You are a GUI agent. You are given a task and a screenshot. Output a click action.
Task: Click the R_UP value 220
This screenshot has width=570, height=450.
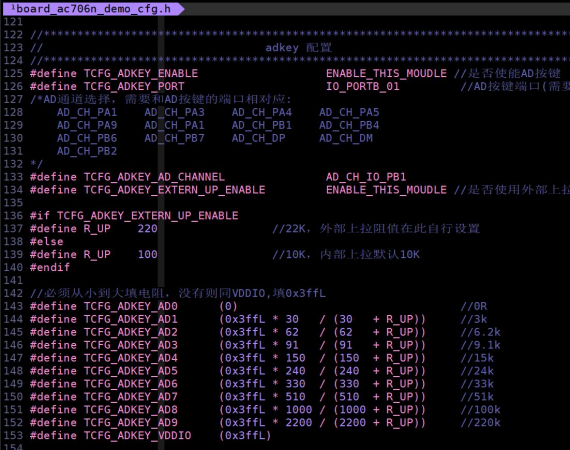(x=148, y=229)
